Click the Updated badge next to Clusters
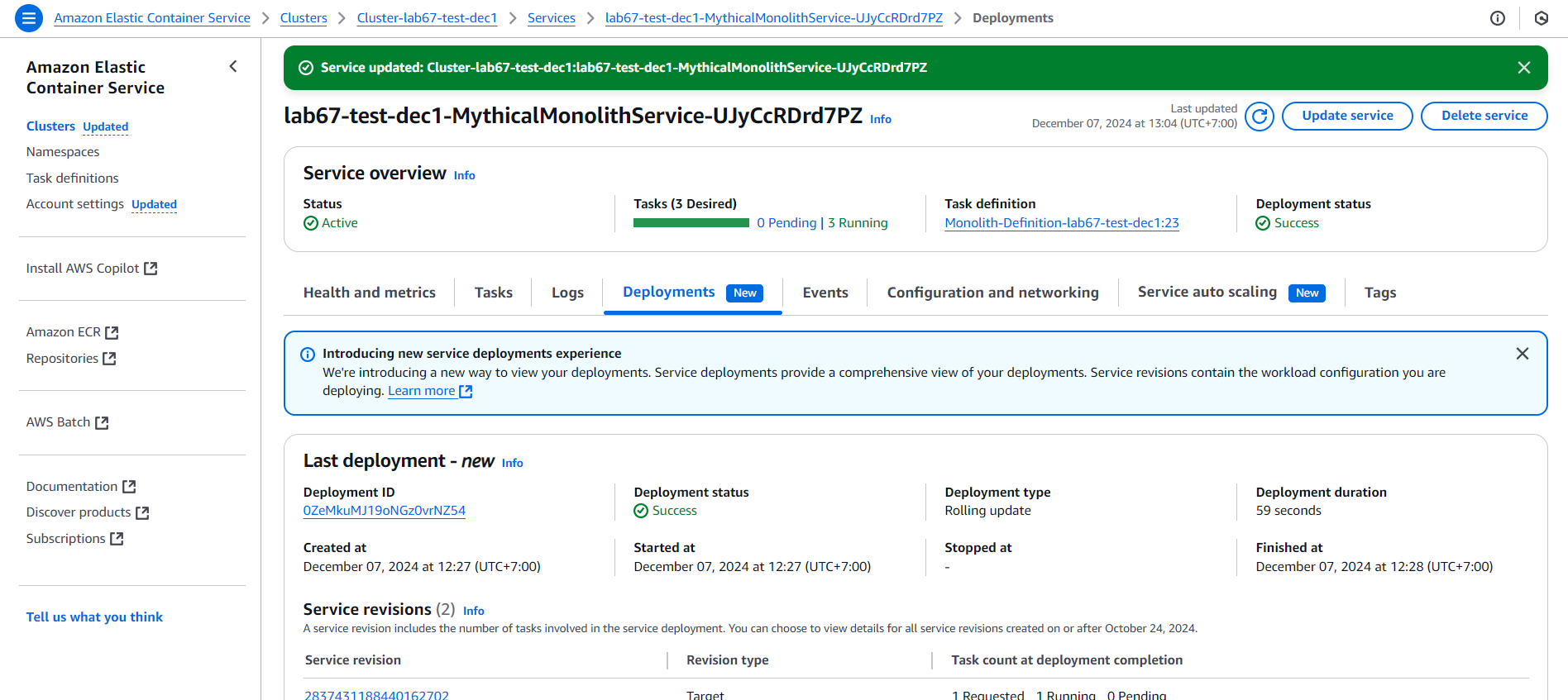Image resolution: width=1568 pixels, height=700 pixels. pyautogui.click(x=106, y=126)
